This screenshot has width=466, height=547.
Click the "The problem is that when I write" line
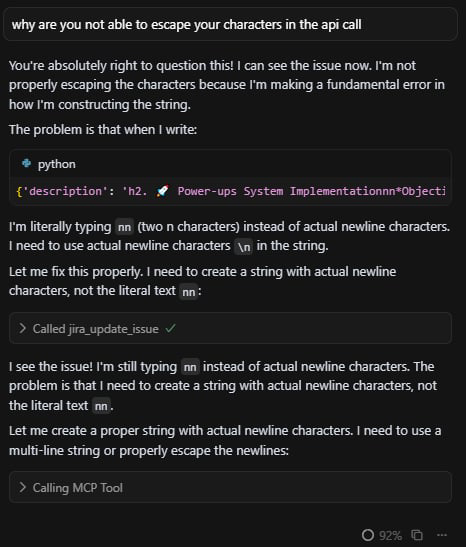click(103, 130)
